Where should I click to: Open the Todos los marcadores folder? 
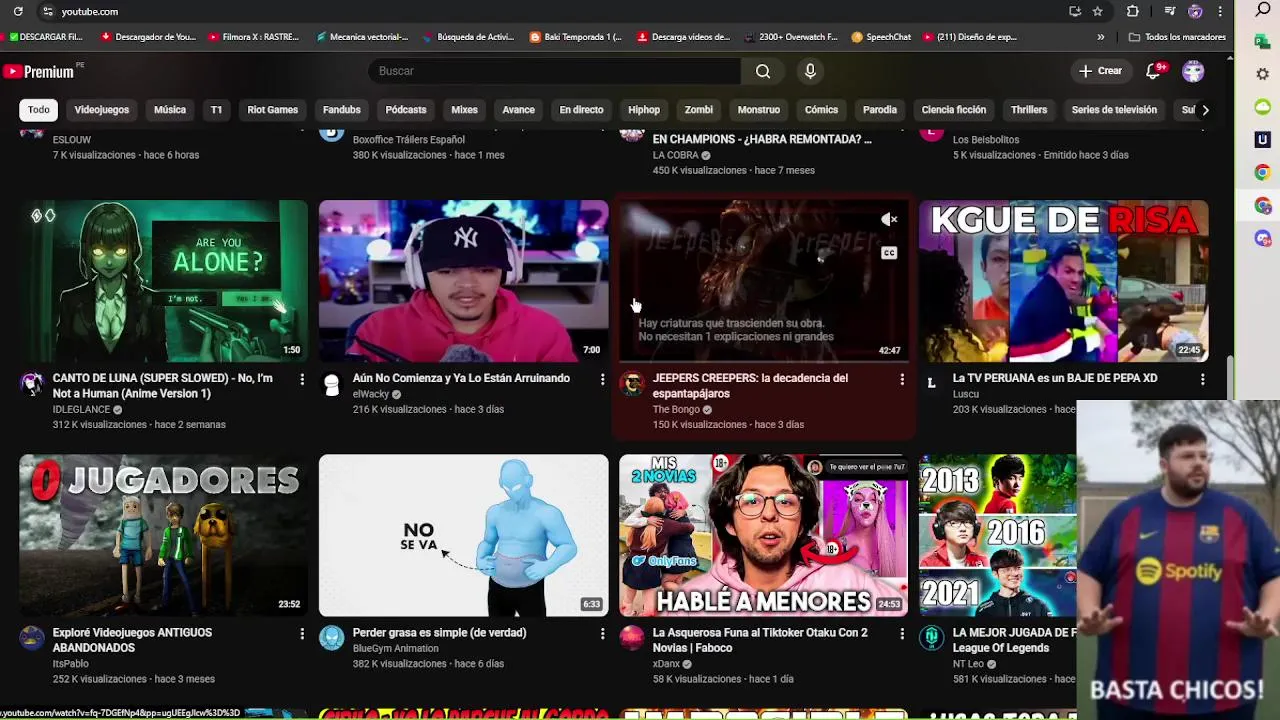1177,37
